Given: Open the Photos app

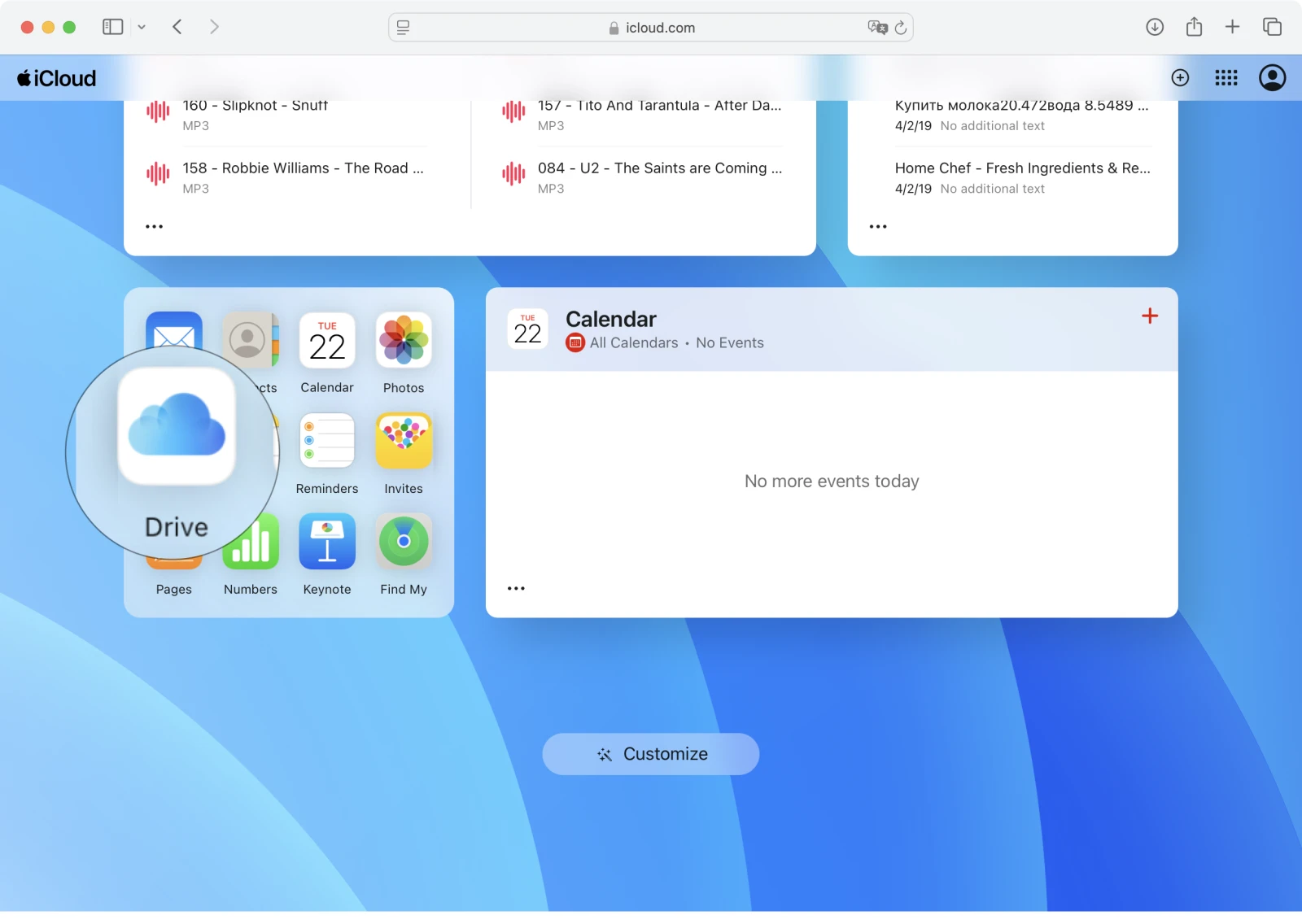Looking at the screenshot, I should 403,342.
